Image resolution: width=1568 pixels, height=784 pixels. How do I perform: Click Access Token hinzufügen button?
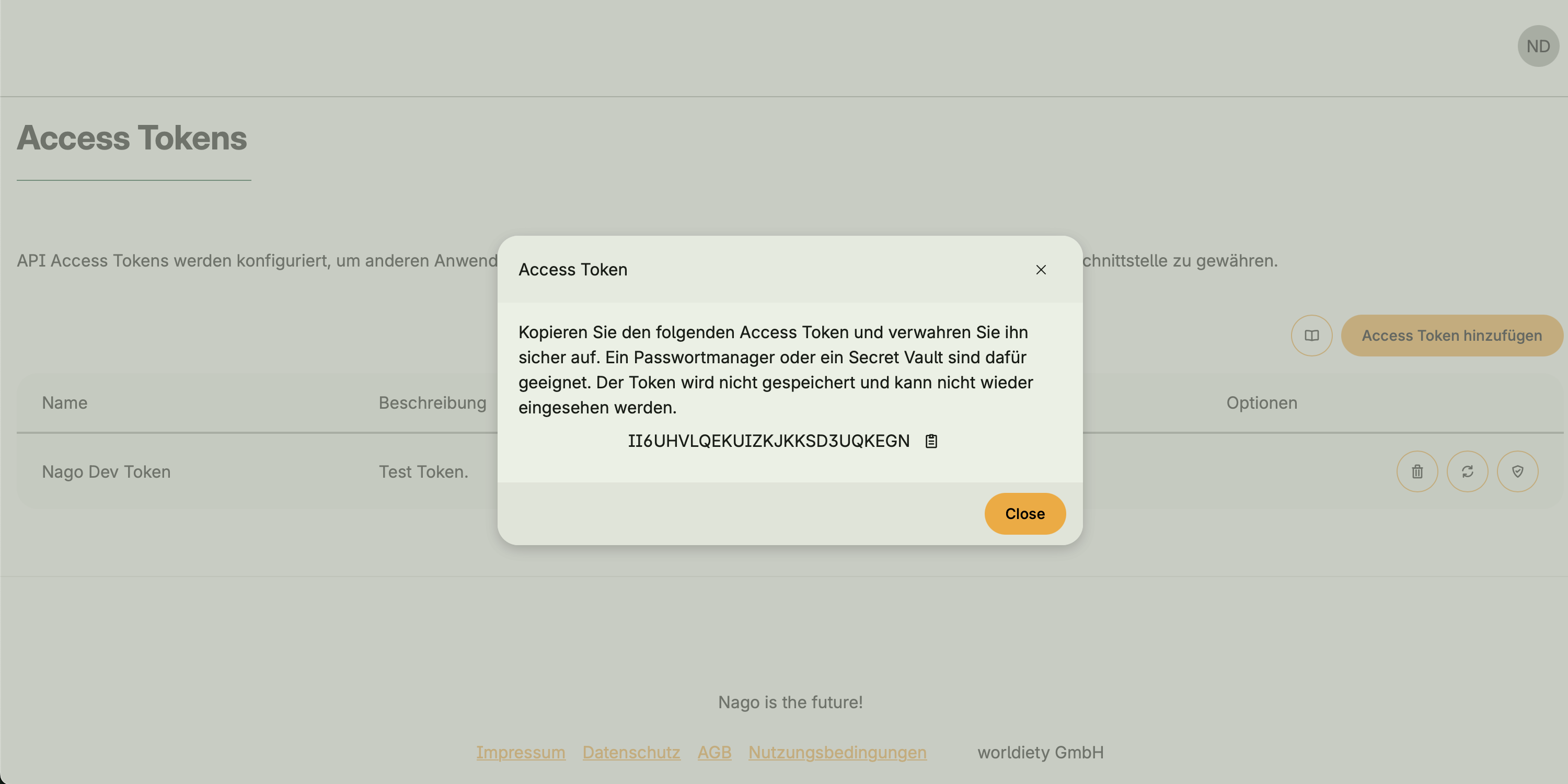click(x=1451, y=336)
